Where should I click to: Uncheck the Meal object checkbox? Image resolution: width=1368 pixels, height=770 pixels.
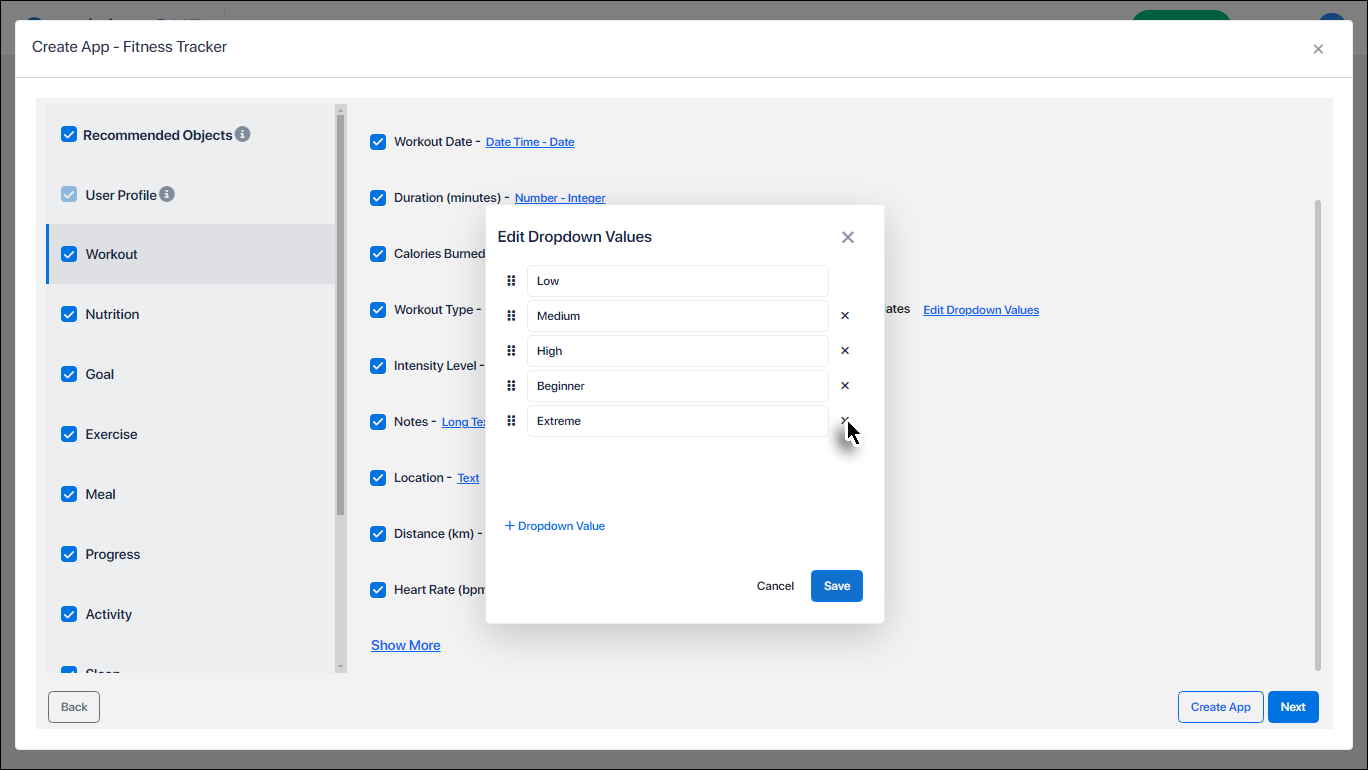coord(69,494)
